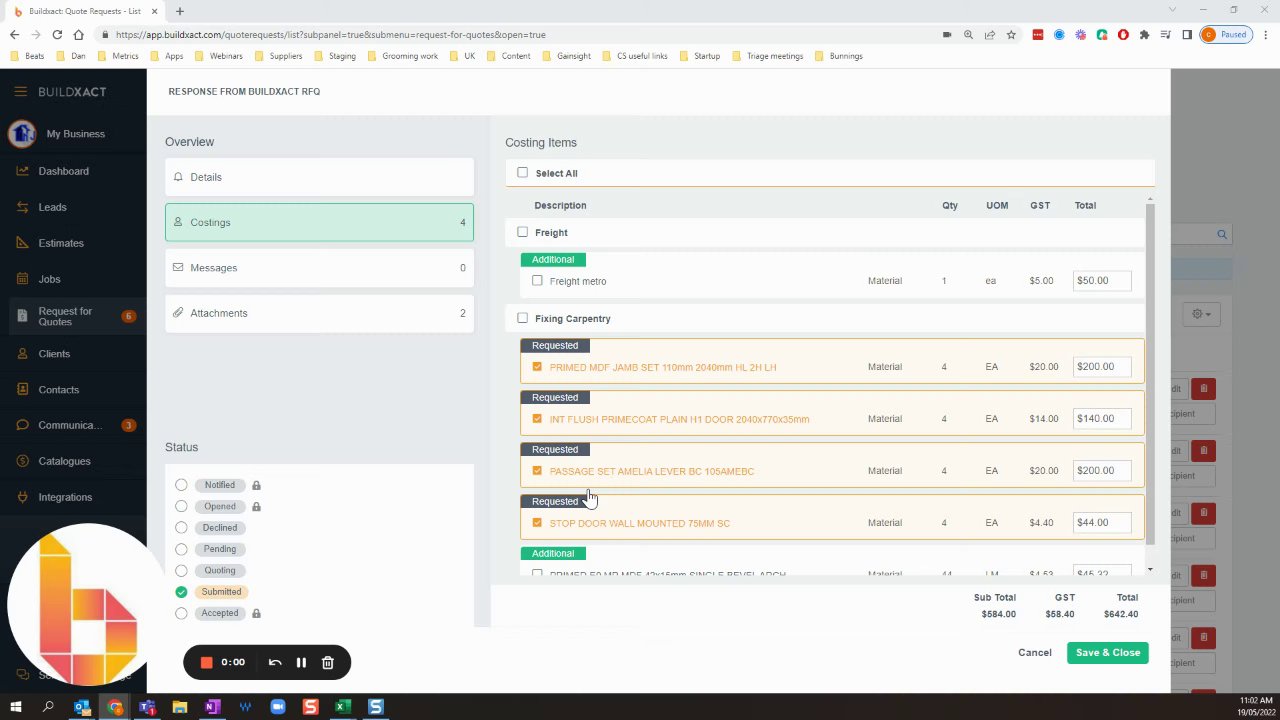Pause the screen recording
The height and width of the screenshot is (720, 1280).
click(x=301, y=662)
